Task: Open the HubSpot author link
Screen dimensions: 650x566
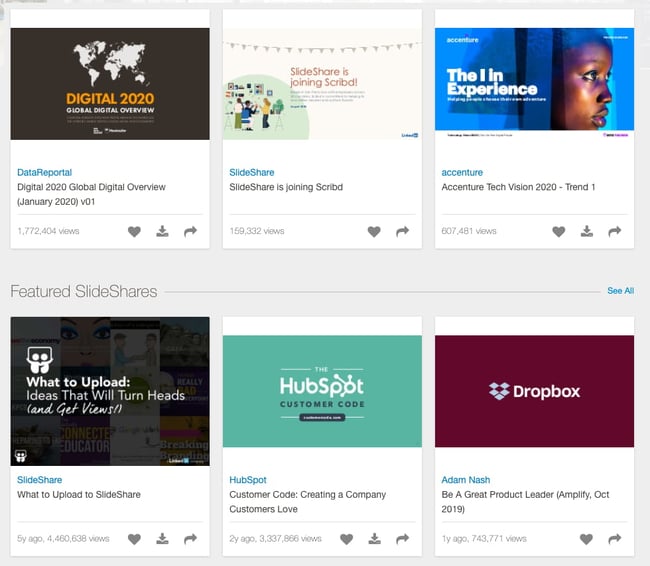Action: tap(248, 480)
